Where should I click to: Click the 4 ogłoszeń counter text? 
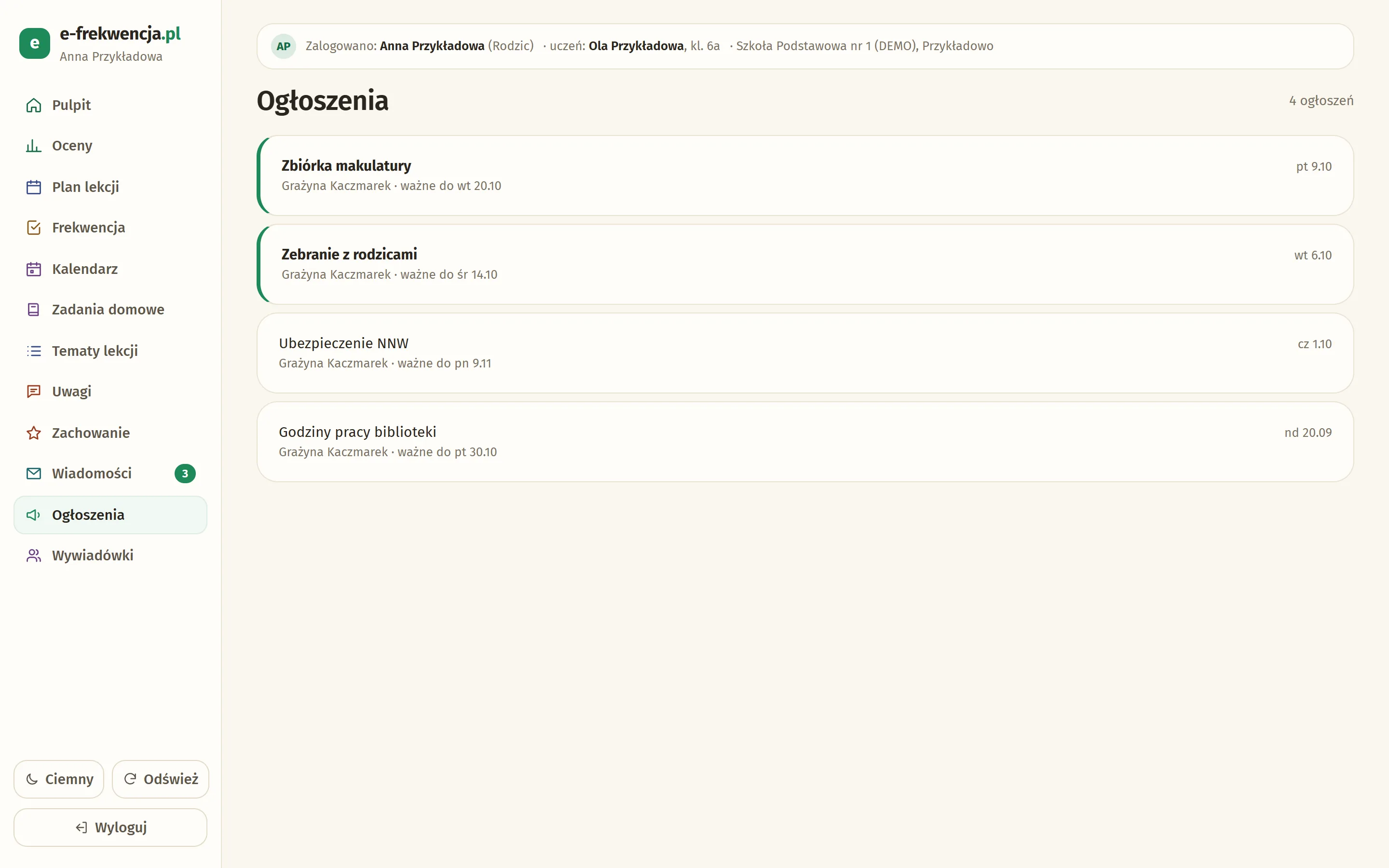click(x=1321, y=101)
